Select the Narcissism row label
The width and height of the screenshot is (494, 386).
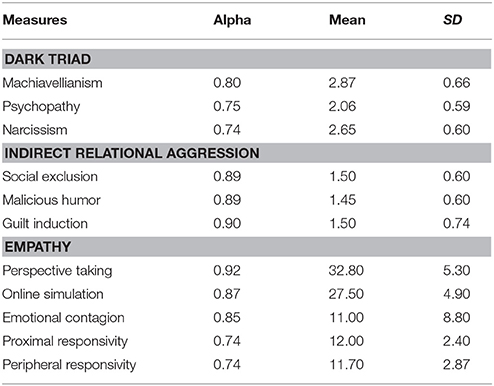click(35, 130)
